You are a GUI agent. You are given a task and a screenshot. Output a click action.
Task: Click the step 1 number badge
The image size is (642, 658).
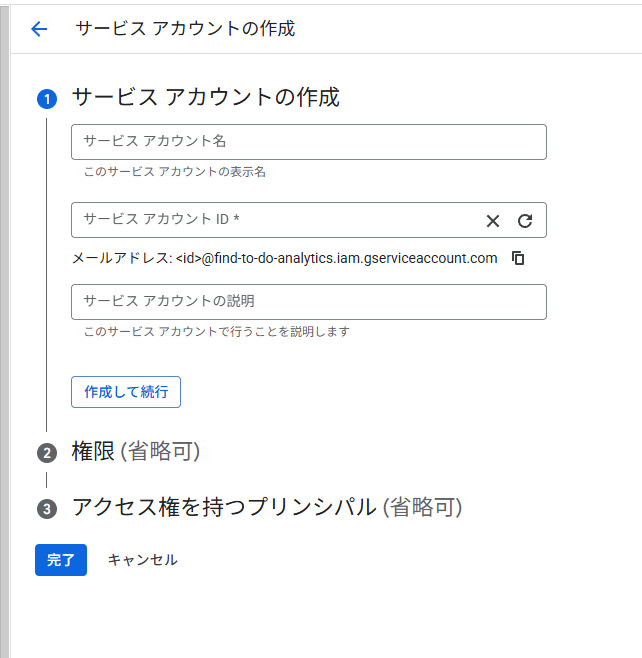coord(47,98)
